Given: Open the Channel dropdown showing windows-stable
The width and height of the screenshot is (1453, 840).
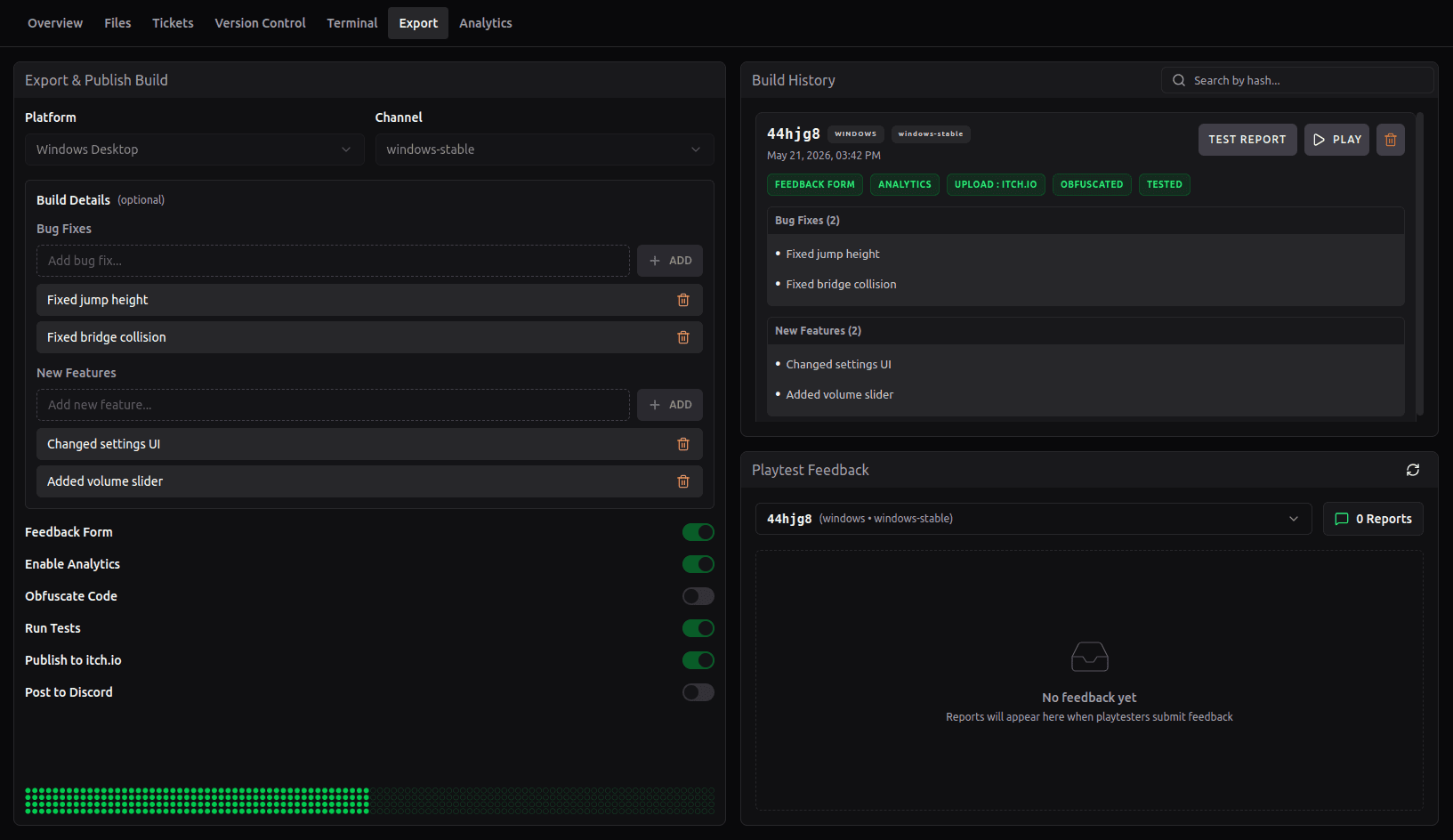Looking at the screenshot, I should tap(544, 149).
